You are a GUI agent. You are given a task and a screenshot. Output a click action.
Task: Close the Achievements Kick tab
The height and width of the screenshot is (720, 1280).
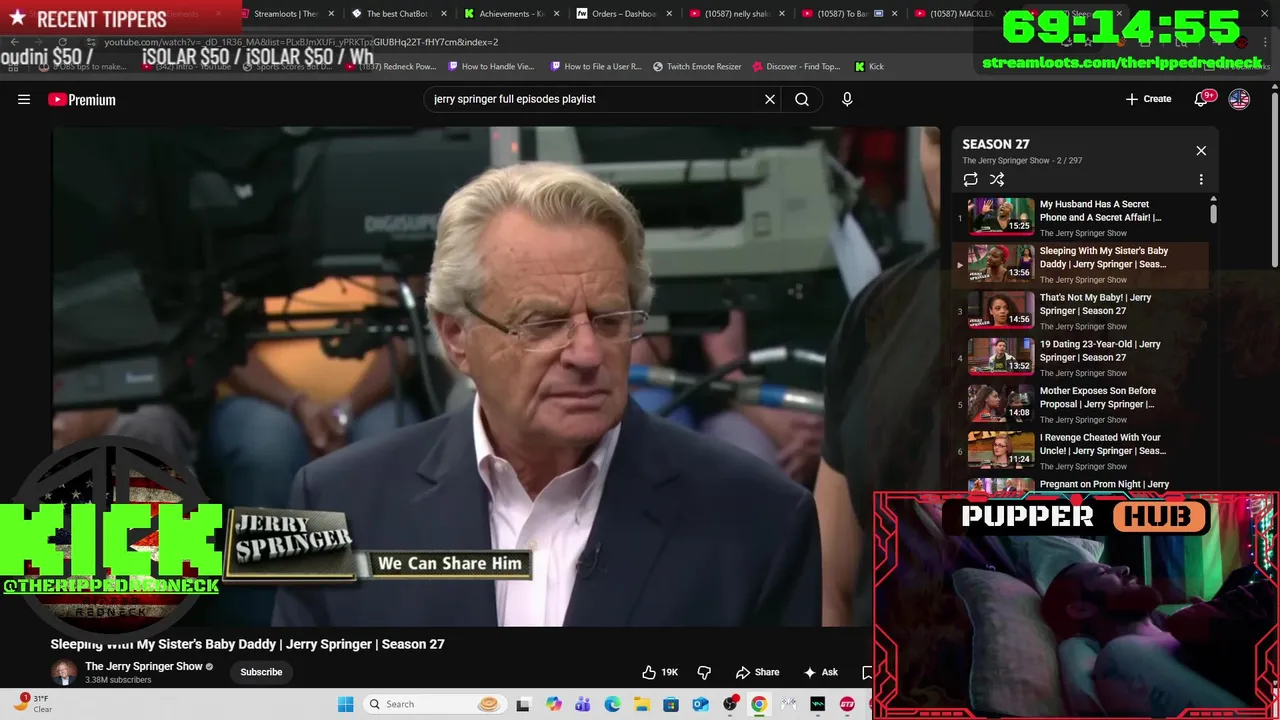click(x=556, y=14)
